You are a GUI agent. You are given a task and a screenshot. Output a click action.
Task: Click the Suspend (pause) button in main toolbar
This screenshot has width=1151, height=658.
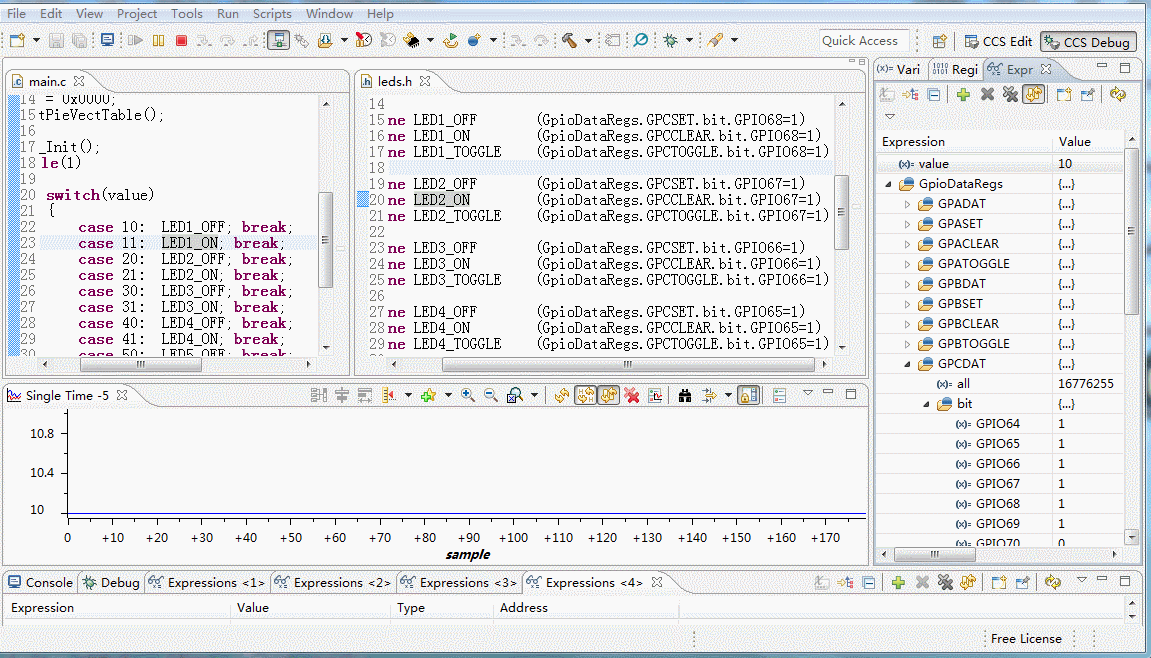point(158,40)
